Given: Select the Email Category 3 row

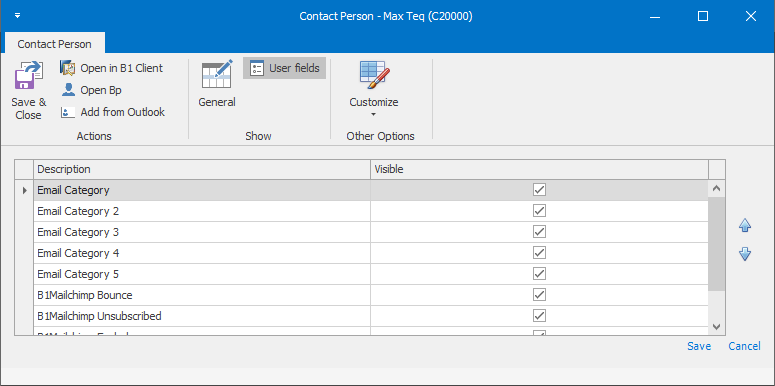Looking at the screenshot, I should point(371,232).
